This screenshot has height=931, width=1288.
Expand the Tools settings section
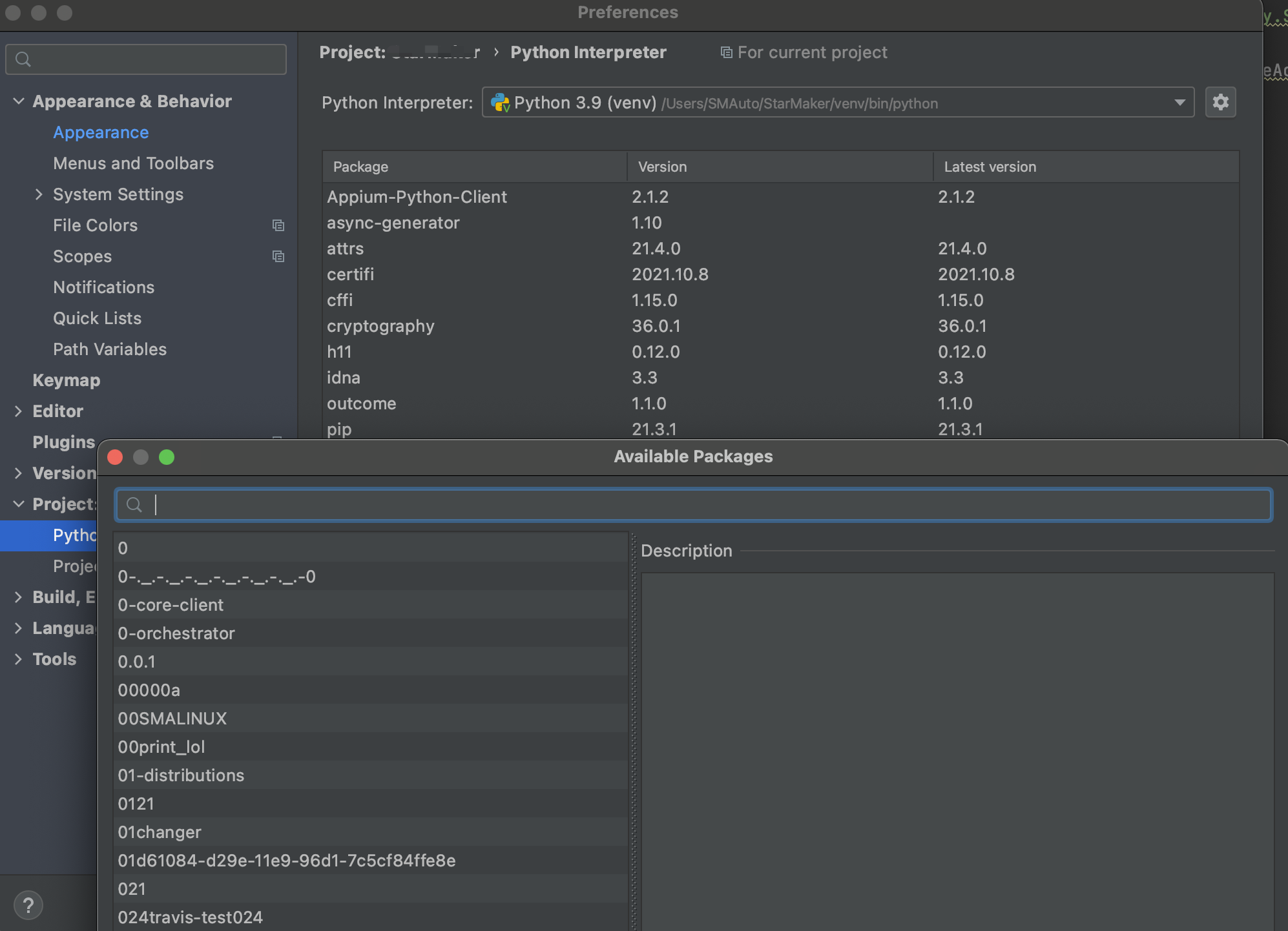pos(18,659)
